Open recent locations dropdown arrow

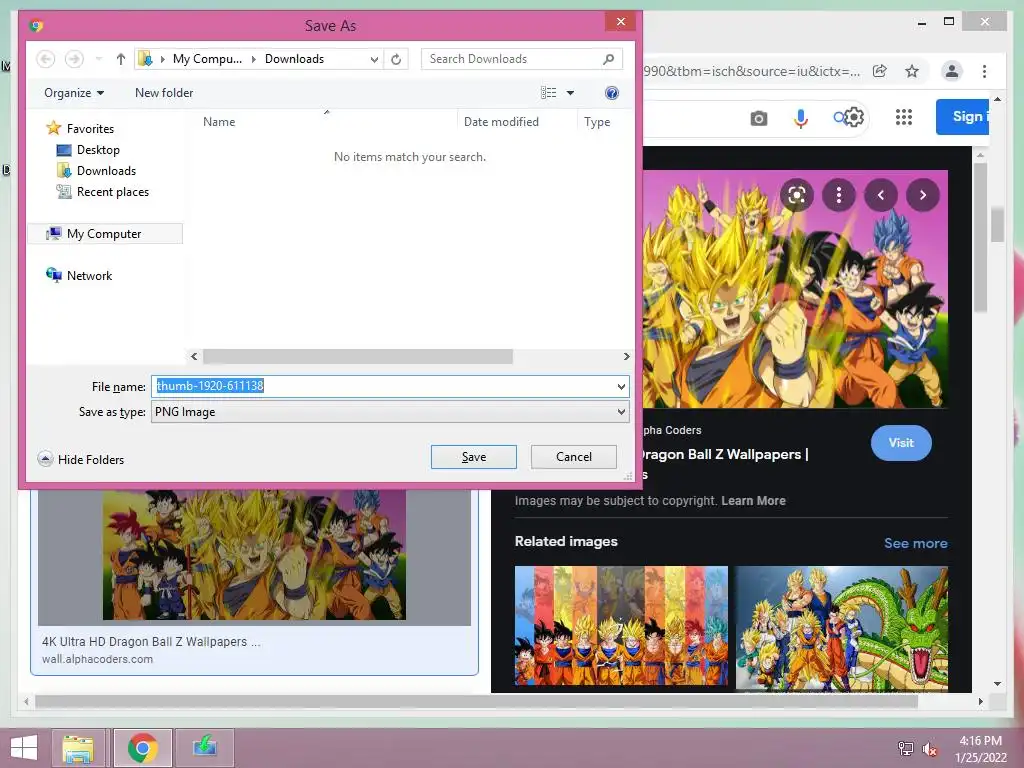(x=99, y=59)
